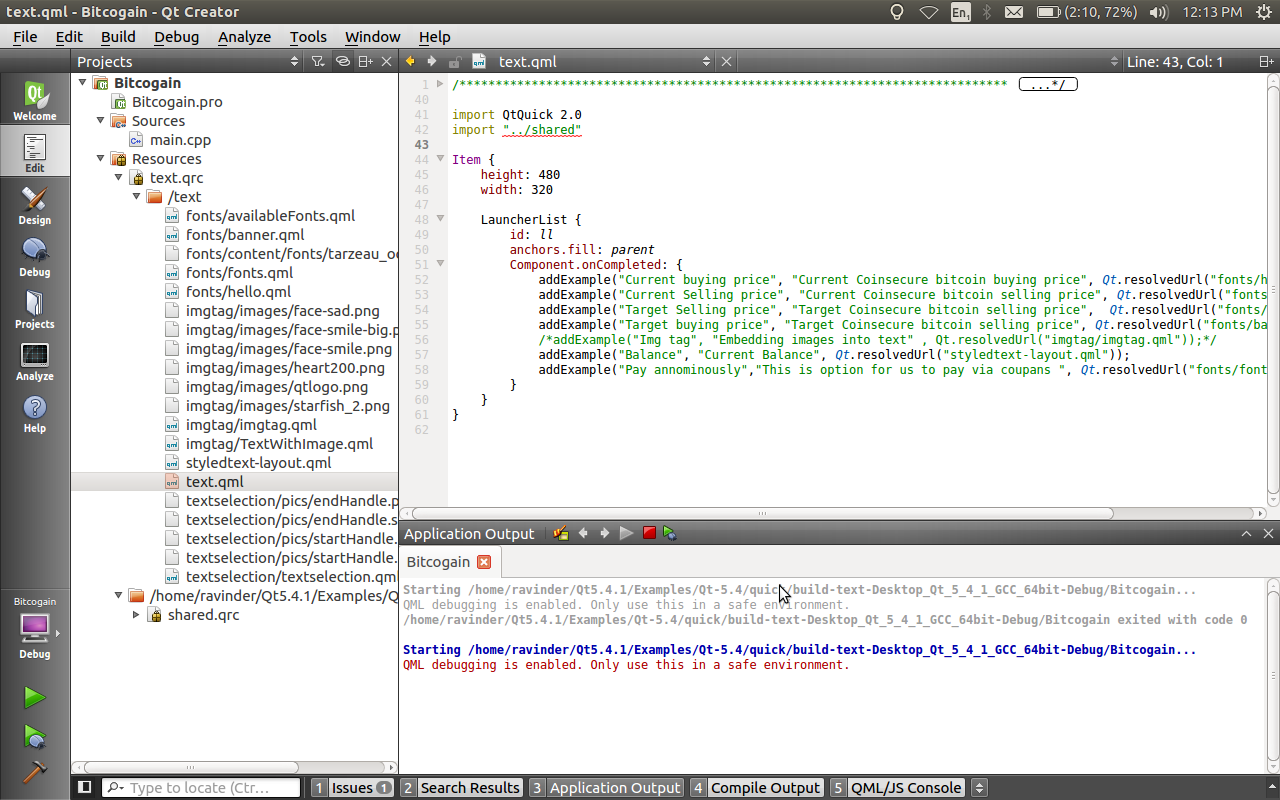Clear the Application Output pane
The width and height of the screenshot is (1280, 800).
[x=561, y=533]
